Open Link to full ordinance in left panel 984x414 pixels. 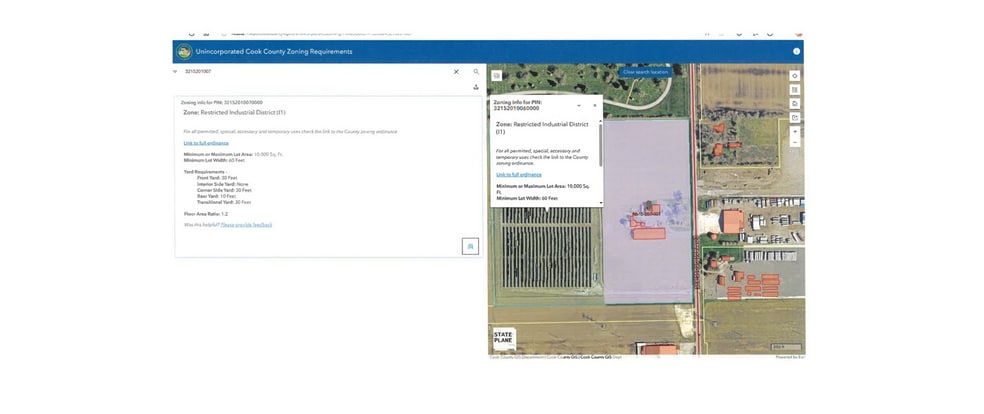pos(205,143)
